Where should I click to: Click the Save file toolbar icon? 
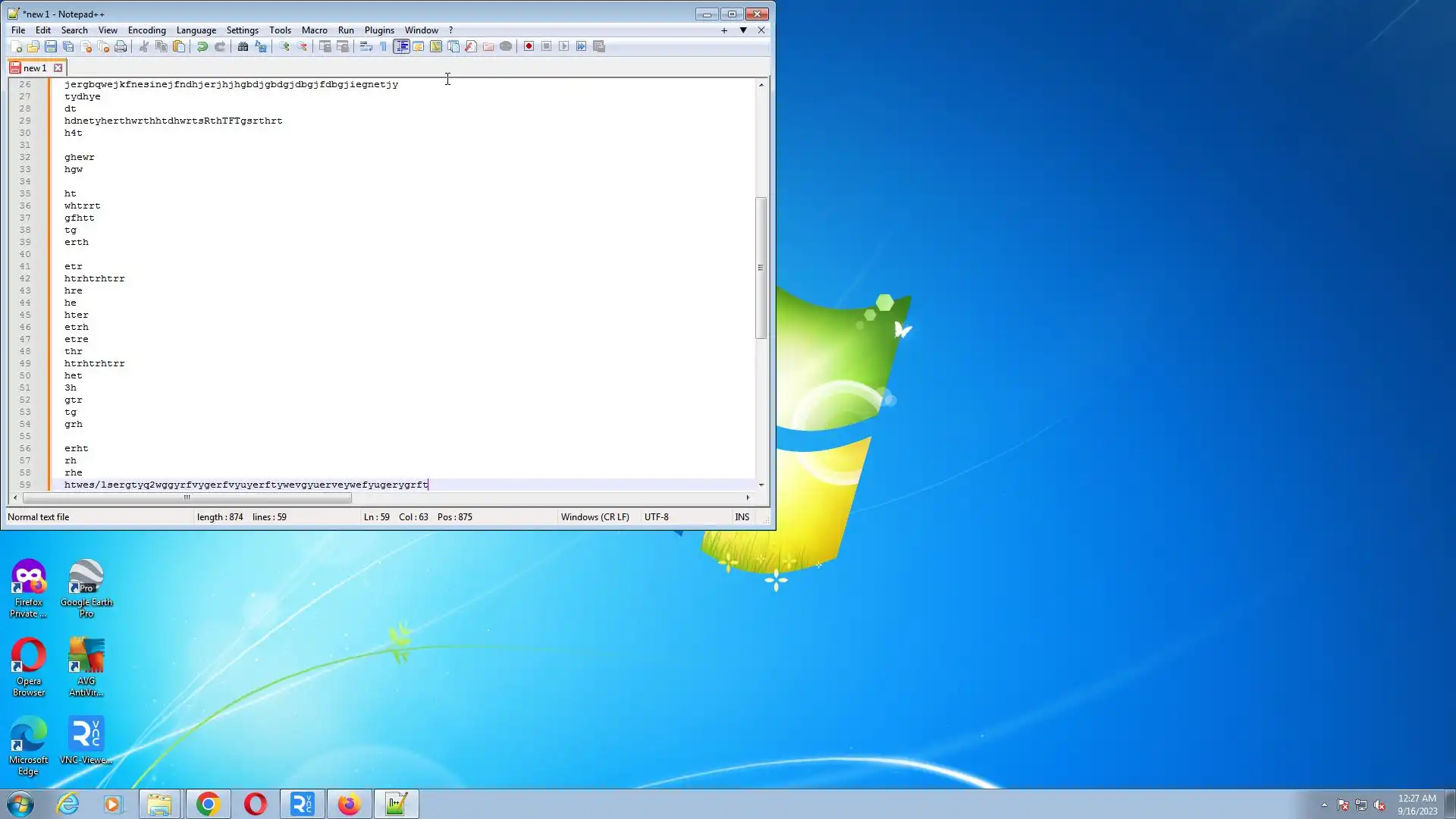51,46
